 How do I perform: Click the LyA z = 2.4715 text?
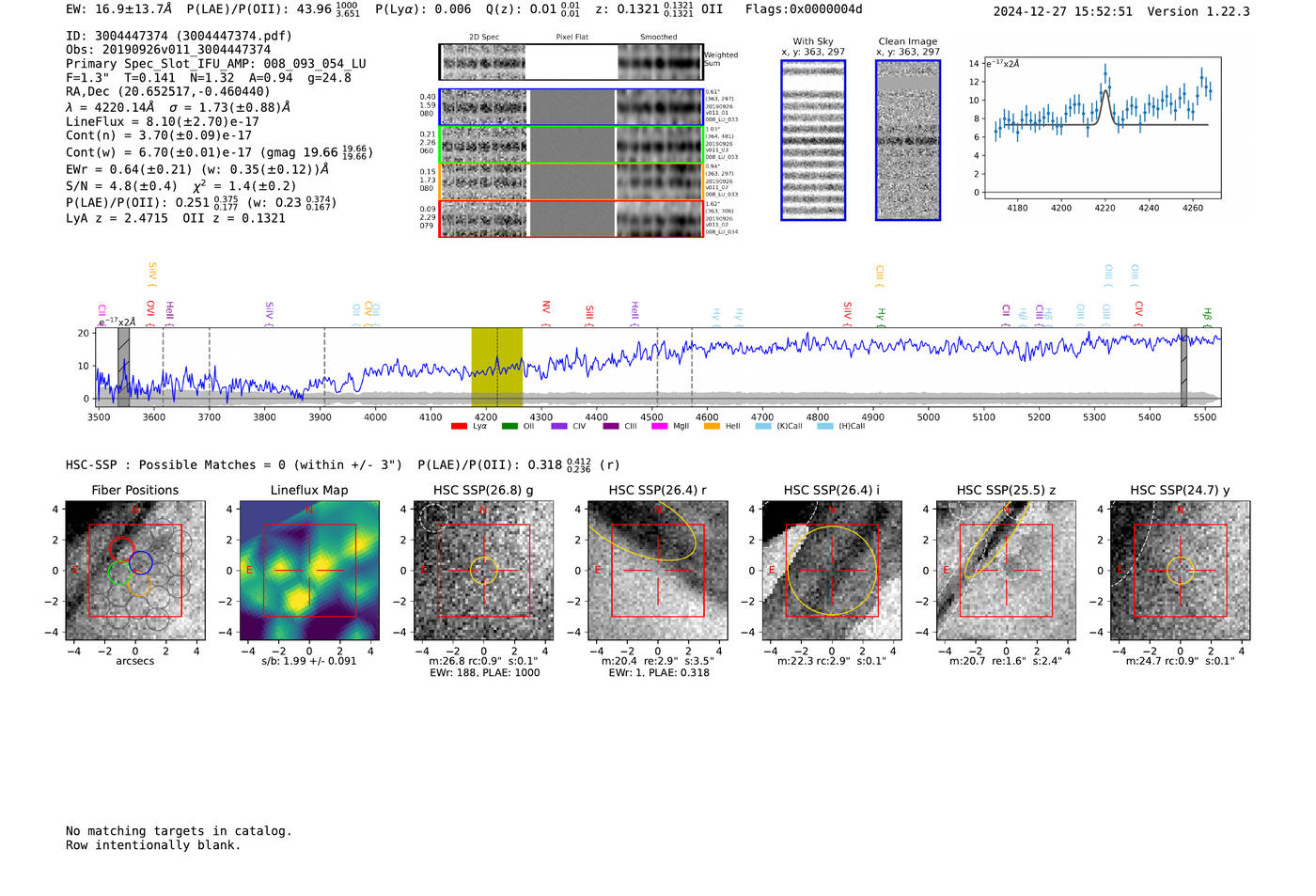point(117,218)
